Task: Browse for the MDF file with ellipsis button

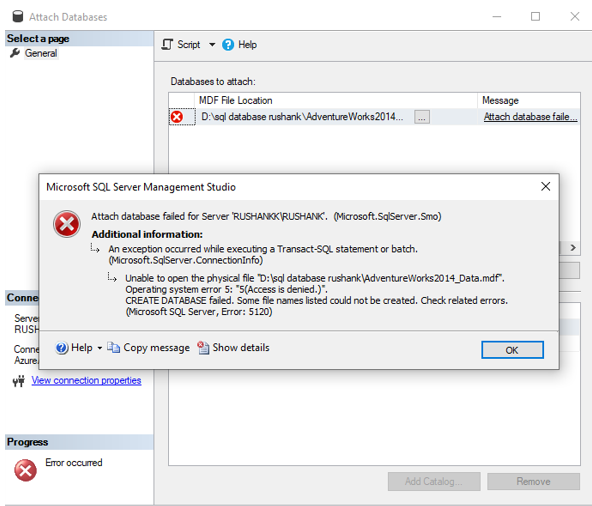Action: 422,117
